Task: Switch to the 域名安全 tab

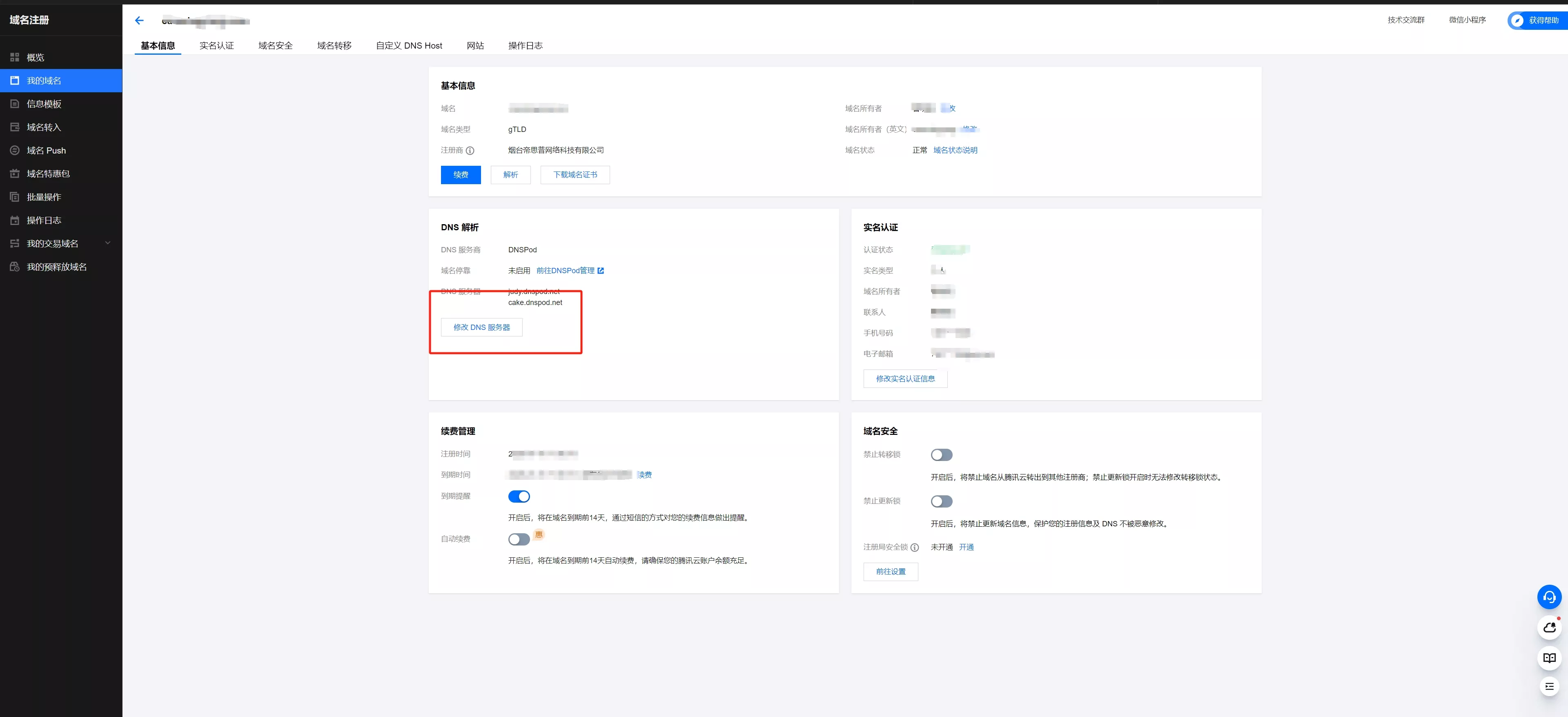Action: coord(275,46)
